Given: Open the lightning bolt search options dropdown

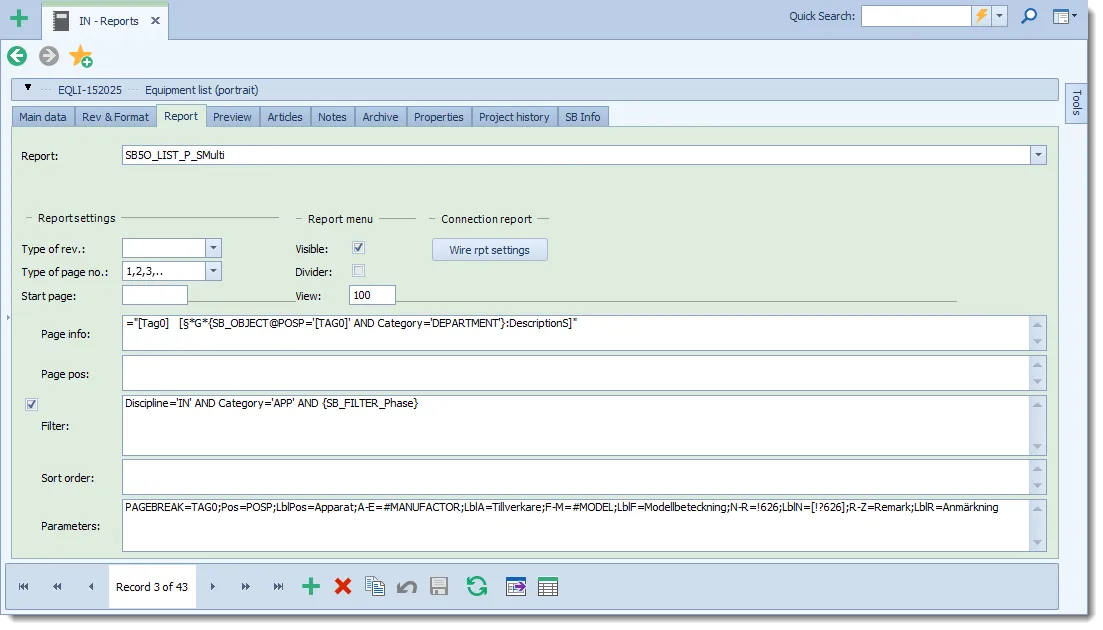Looking at the screenshot, I should (x=999, y=16).
